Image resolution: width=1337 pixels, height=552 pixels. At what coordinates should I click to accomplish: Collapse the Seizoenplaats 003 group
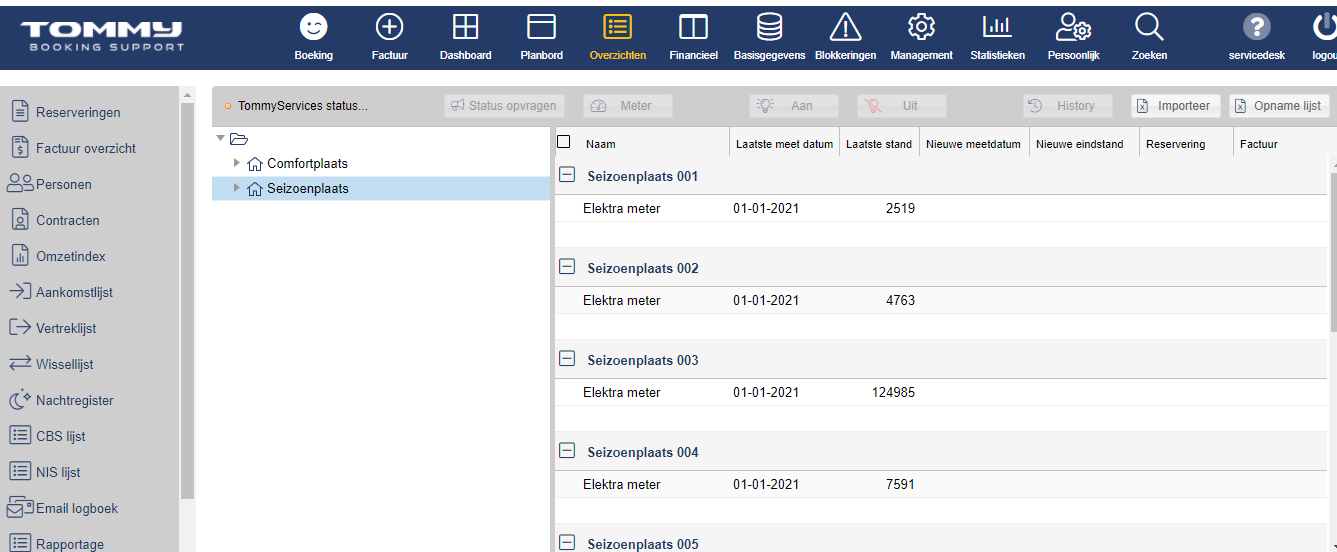click(x=567, y=358)
